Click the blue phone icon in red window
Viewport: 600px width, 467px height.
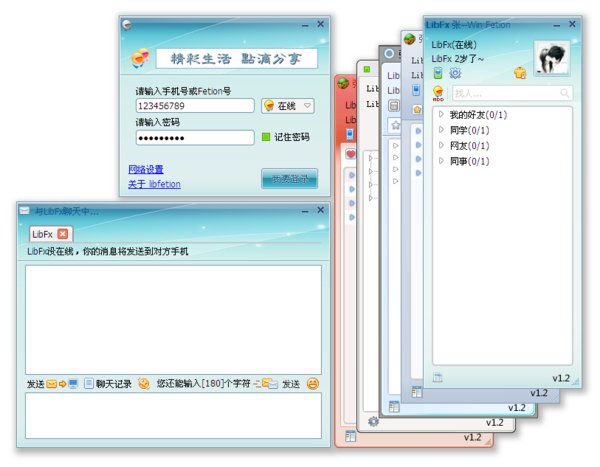(x=350, y=134)
